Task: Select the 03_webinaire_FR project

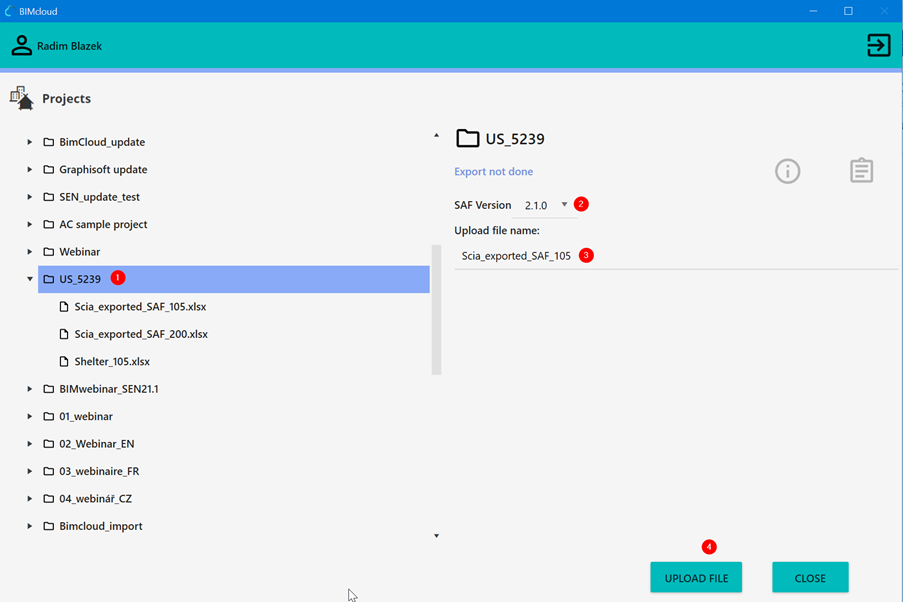Action: pos(99,471)
